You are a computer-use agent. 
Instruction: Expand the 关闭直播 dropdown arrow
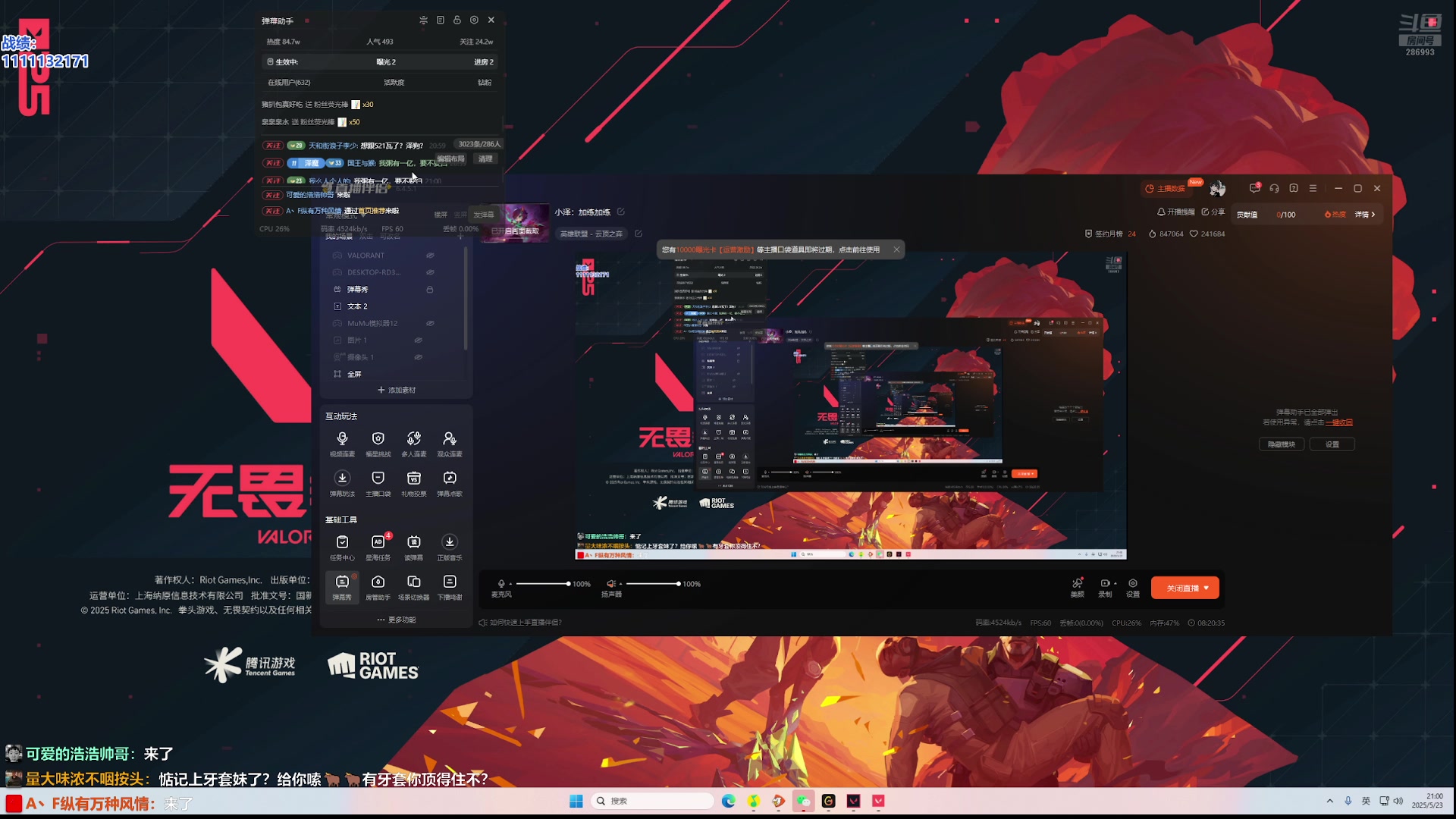pyautogui.click(x=1207, y=588)
